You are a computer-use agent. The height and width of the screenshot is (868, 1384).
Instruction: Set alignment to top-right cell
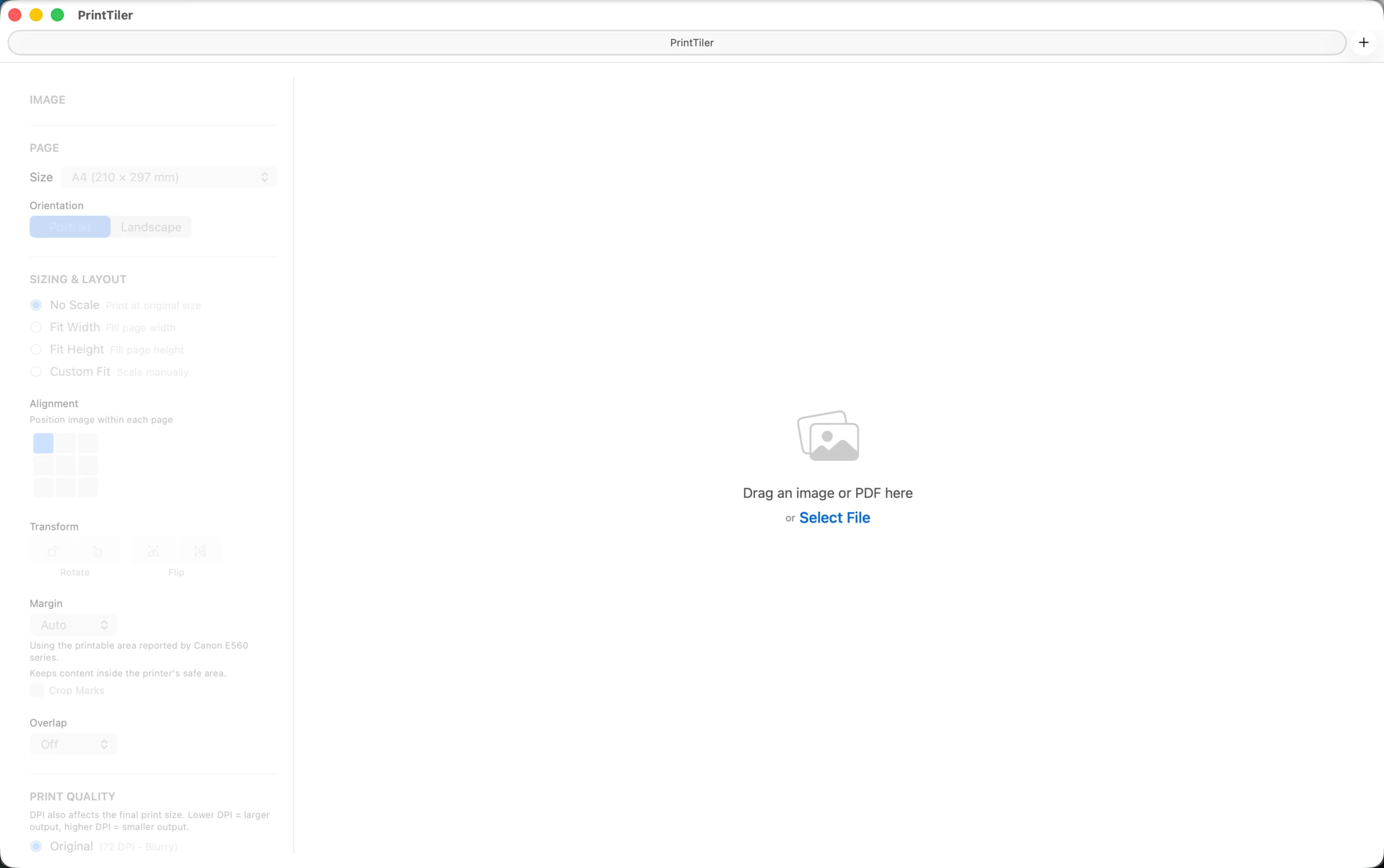pyautogui.click(x=88, y=443)
